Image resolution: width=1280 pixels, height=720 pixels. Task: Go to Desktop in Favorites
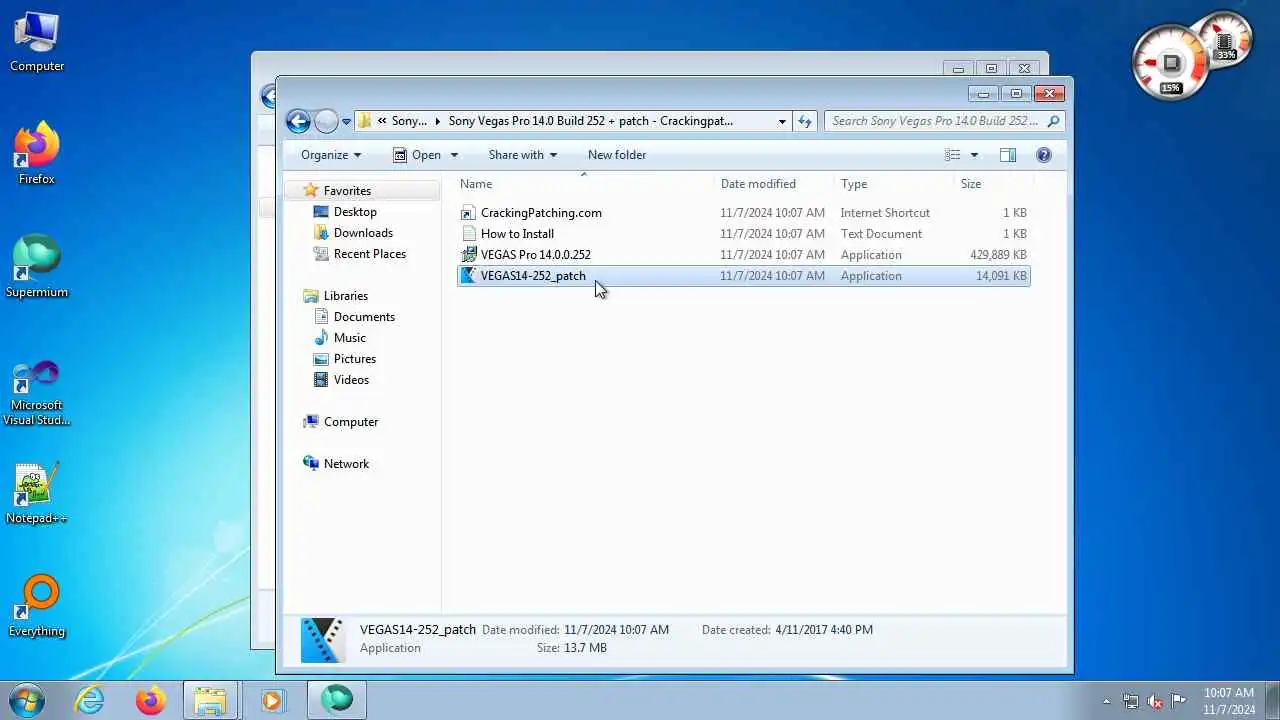(x=355, y=212)
